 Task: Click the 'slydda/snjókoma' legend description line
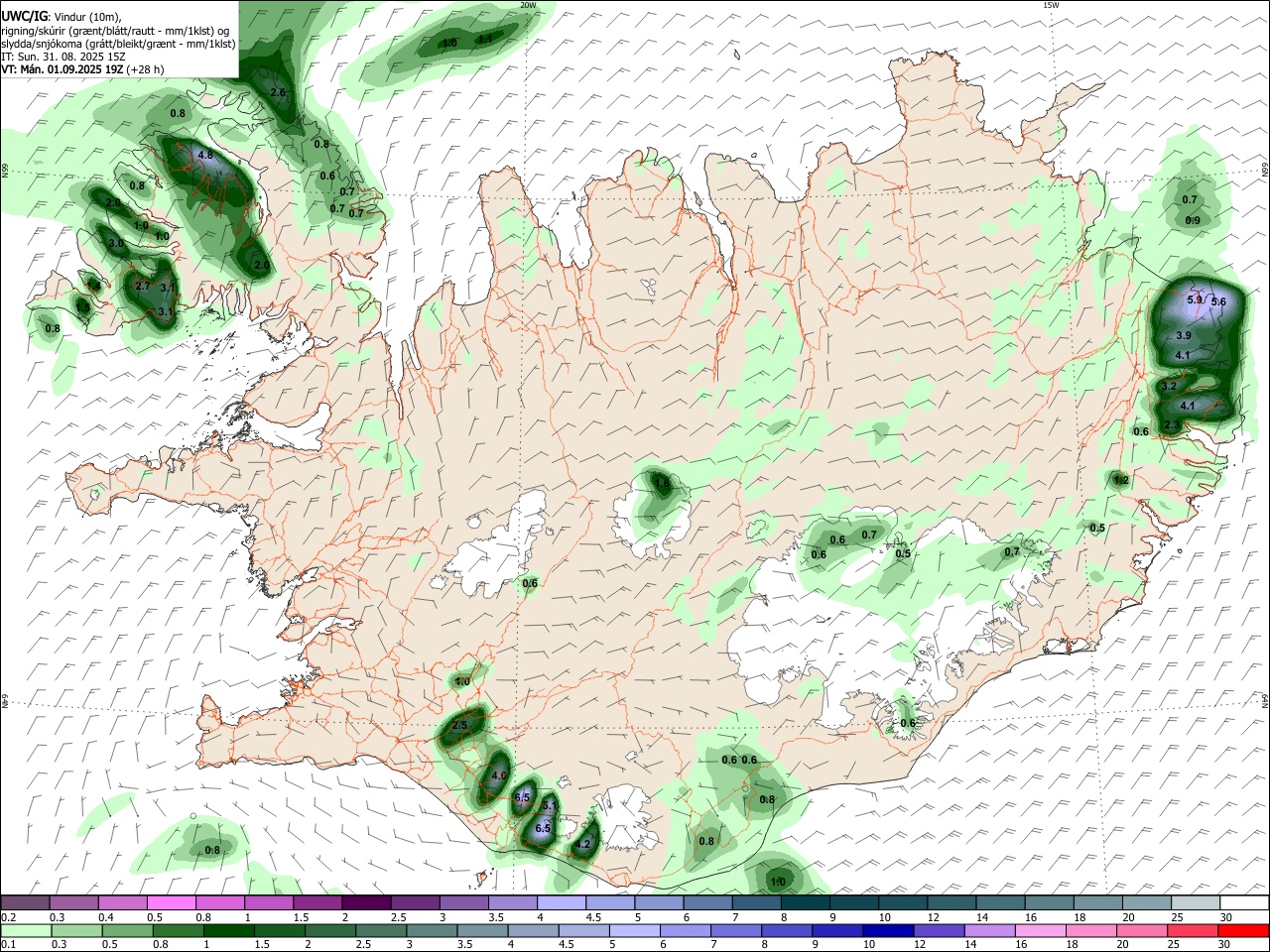pyautogui.click(x=118, y=44)
